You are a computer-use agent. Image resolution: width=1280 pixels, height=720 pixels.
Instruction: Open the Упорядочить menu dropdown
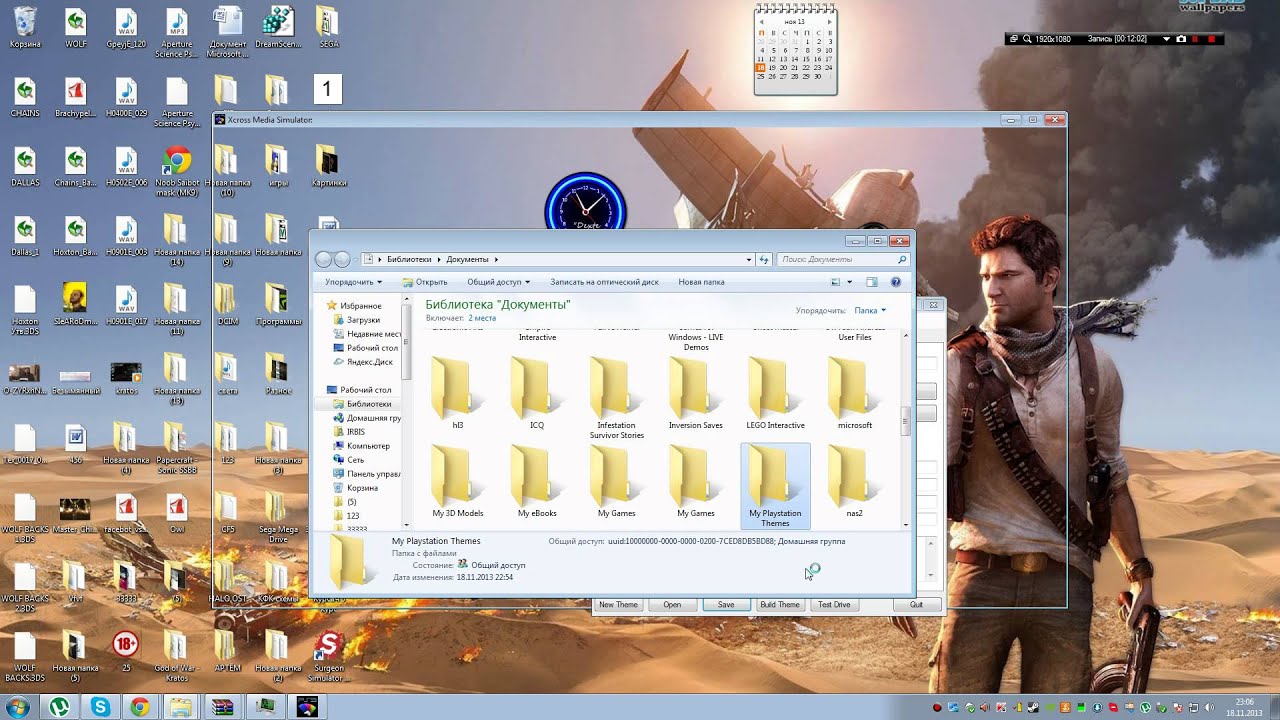[353, 282]
